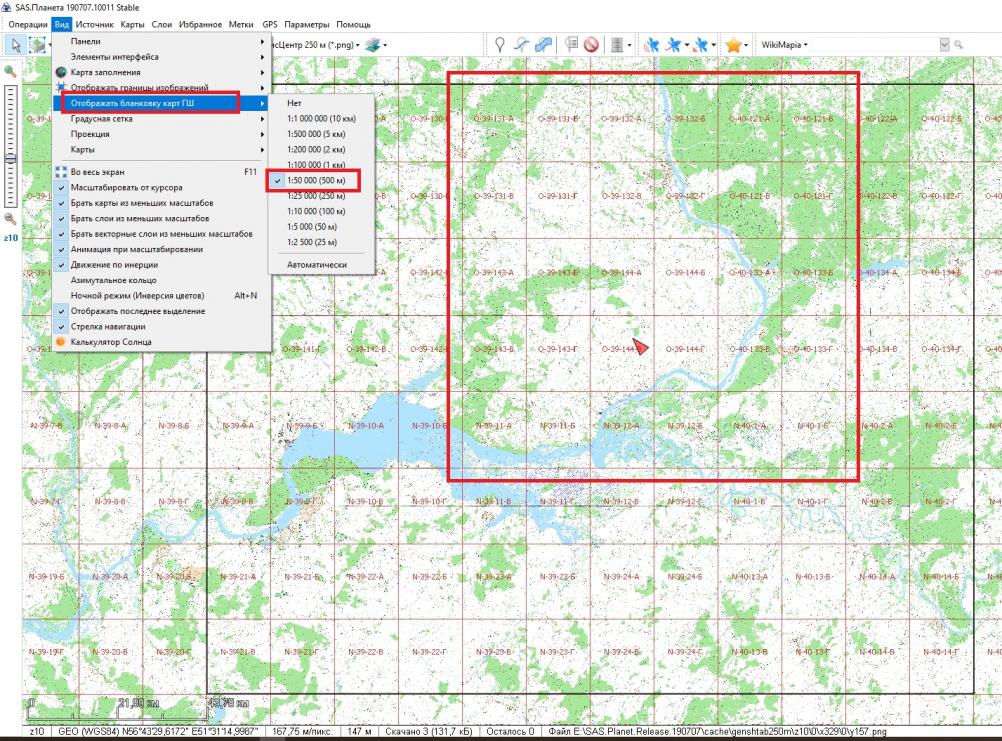The height and width of the screenshot is (741, 1002).
Task: Select the arrow cursor move tool
Action: 15,45
